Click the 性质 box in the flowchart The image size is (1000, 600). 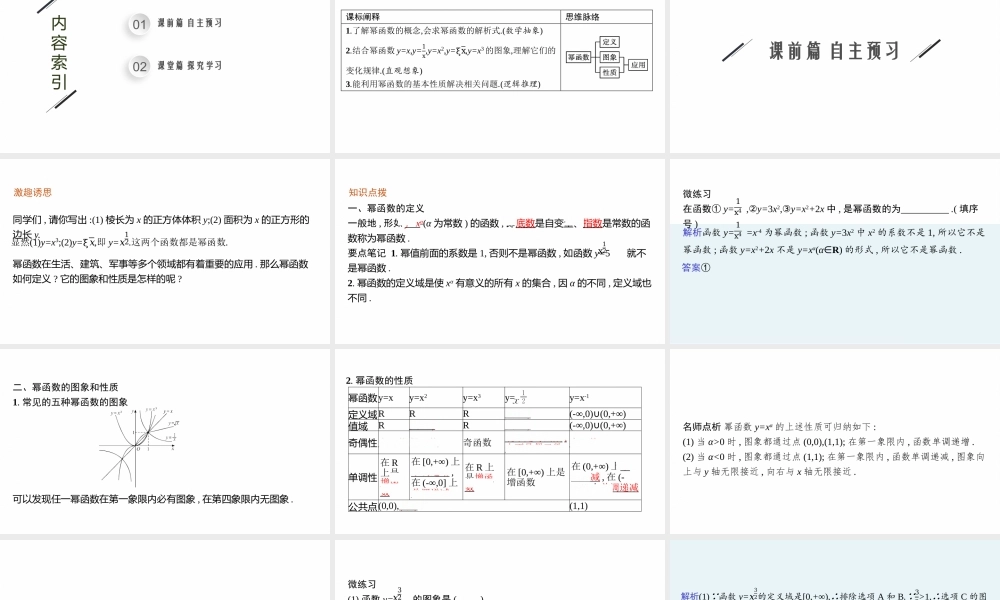tap(610, 73)
